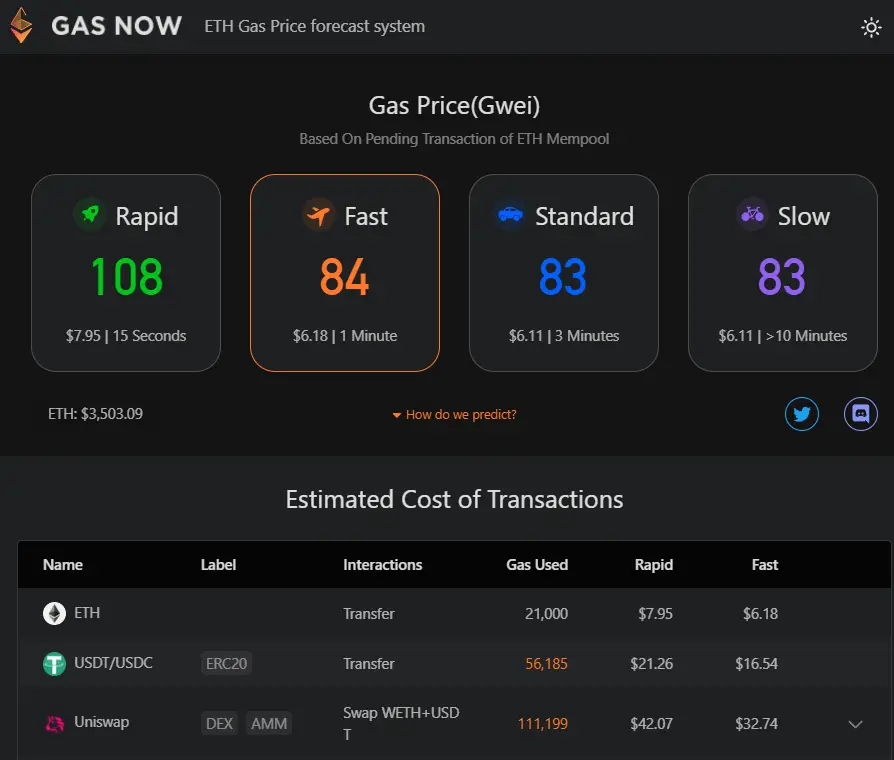Screen dimensions: 894x760
Task: Click the Swap WETH+USDT interaction text
Action: [401, 724]
